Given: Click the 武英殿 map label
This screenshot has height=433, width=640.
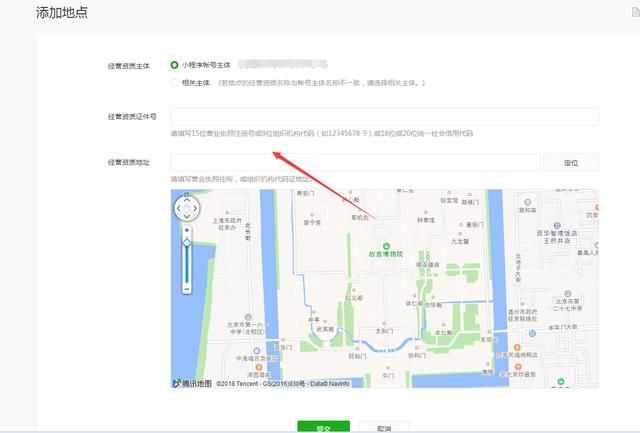Looking at the screenshot, I should tap(325, 329).
